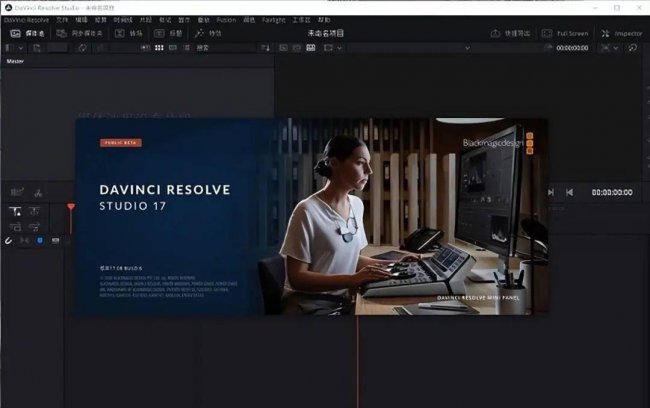Switch media pool to filmstrip view
The height and width of the screenshot is (408, 650).
tap(173, 48)
